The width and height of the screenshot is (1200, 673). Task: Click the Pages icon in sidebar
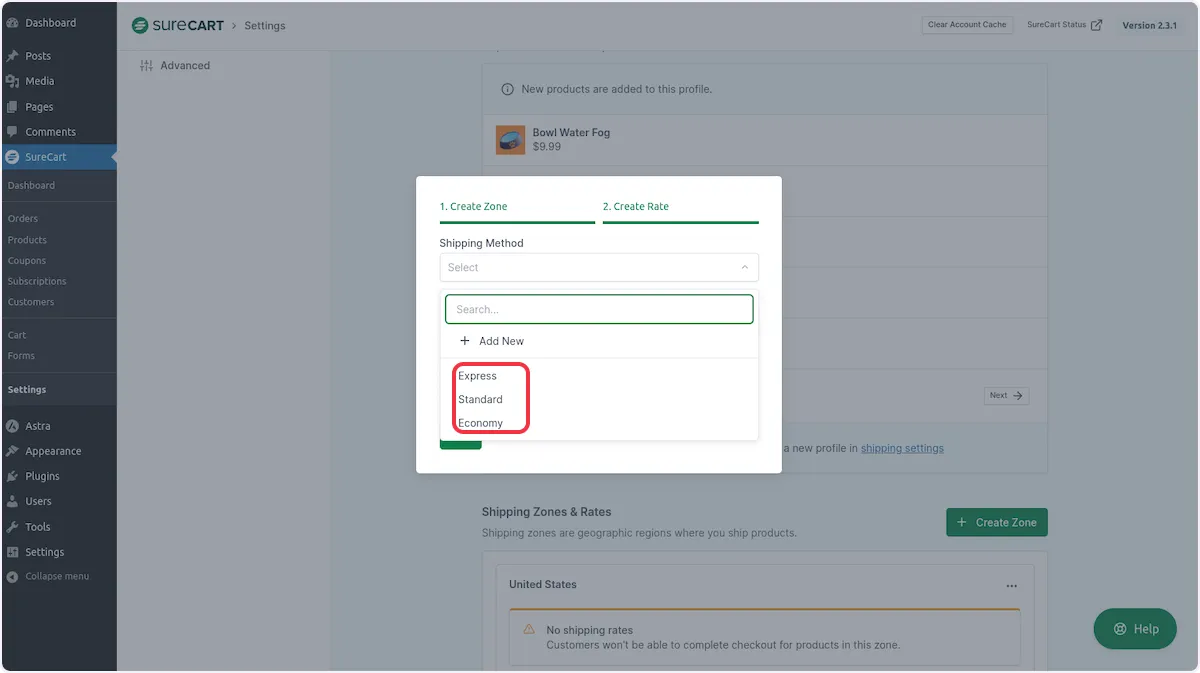click(x=12, y=107)
